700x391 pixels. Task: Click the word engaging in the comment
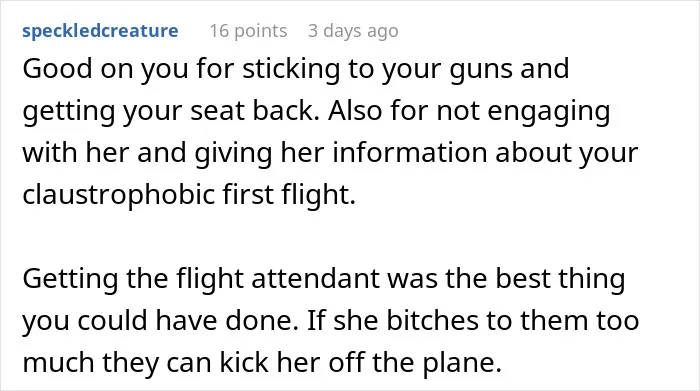(x=548, y=111)
